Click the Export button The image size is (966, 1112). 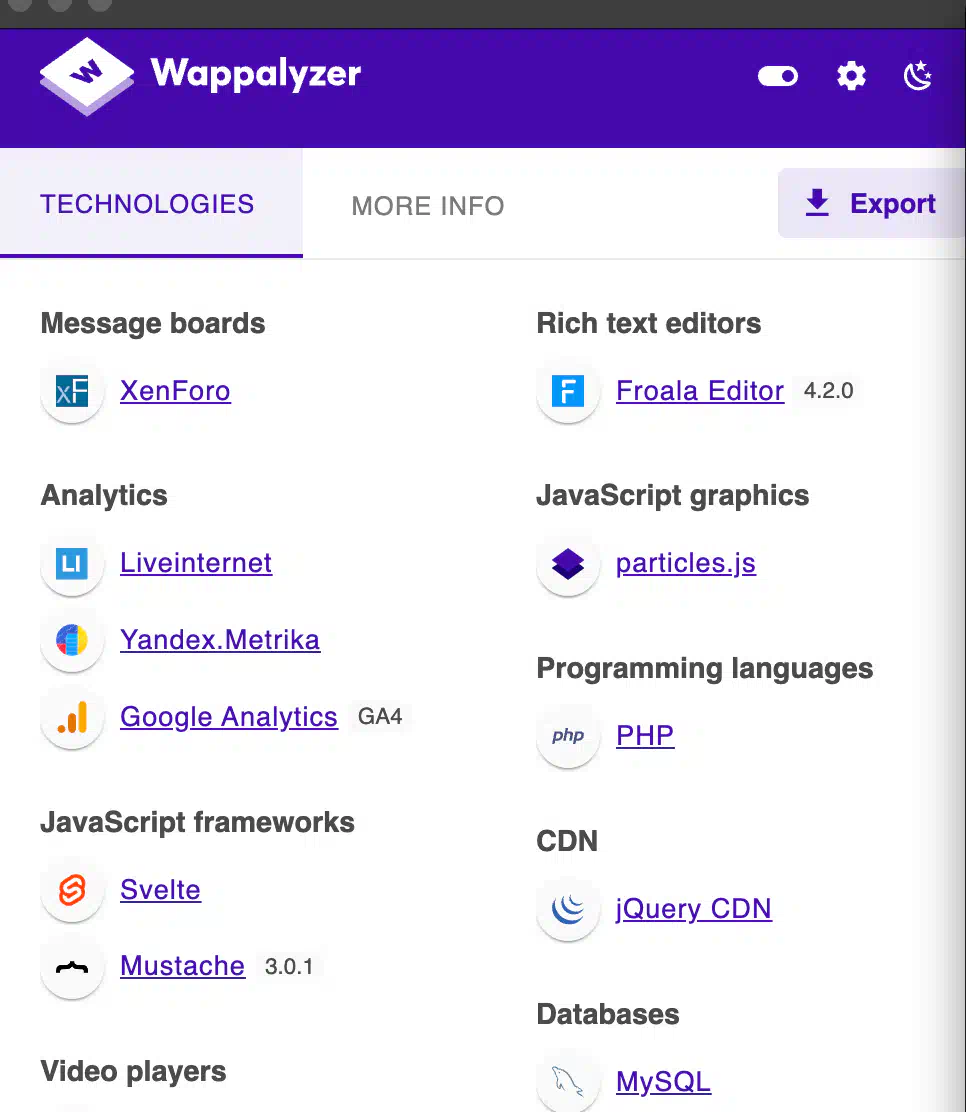(x=871, y=204)
